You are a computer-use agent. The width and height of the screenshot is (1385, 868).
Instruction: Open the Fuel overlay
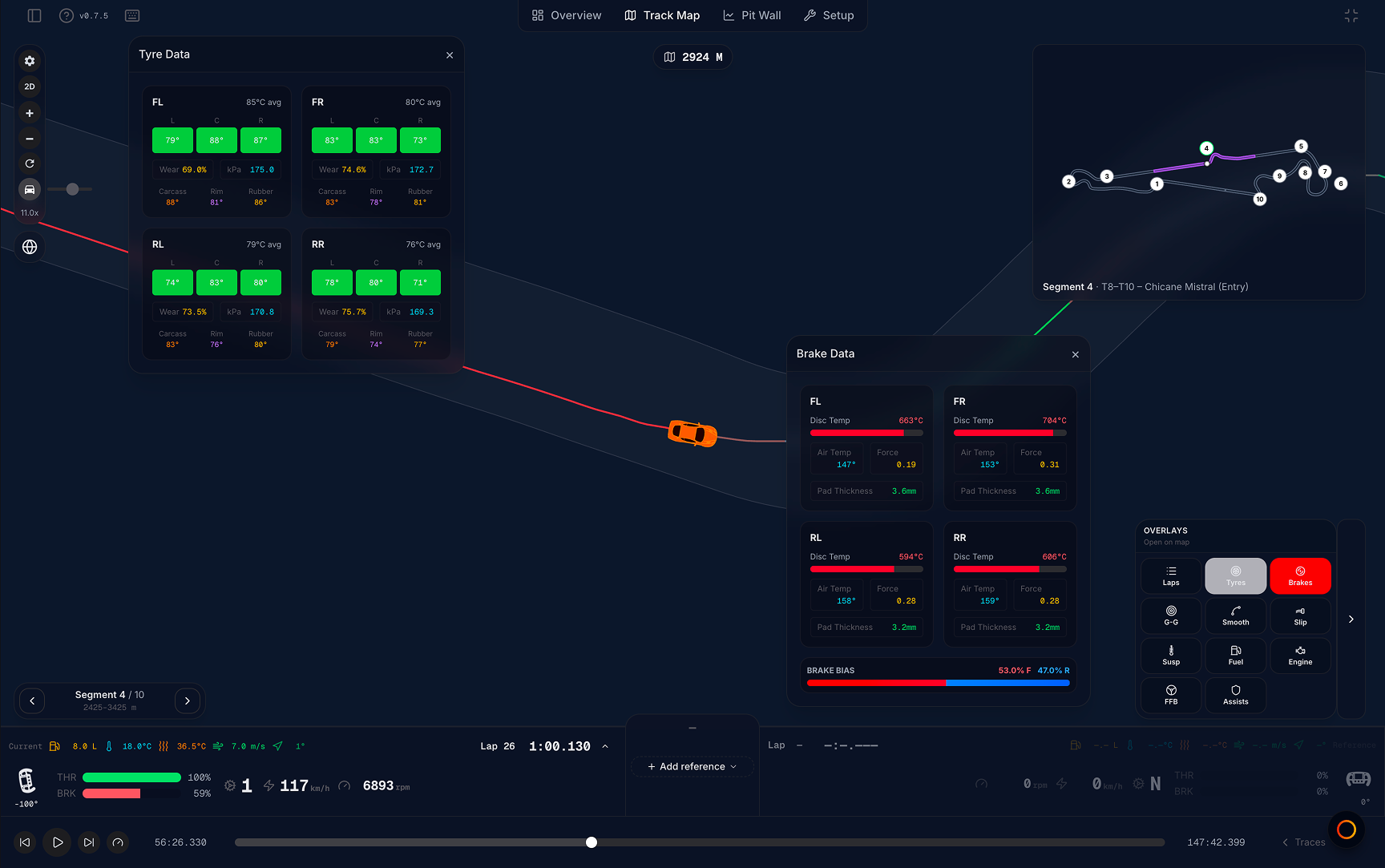(1236, 656)
